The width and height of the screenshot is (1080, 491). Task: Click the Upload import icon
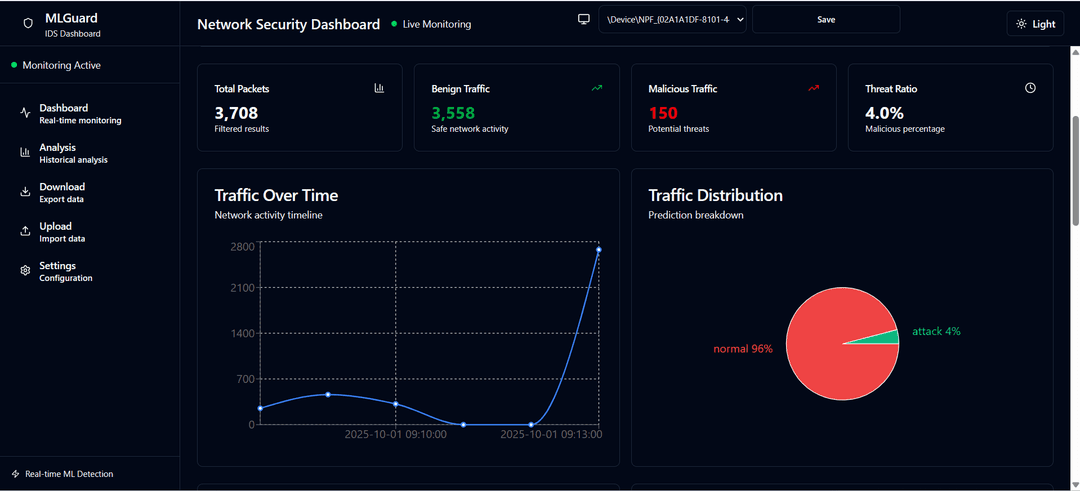(x=25, y=231)
